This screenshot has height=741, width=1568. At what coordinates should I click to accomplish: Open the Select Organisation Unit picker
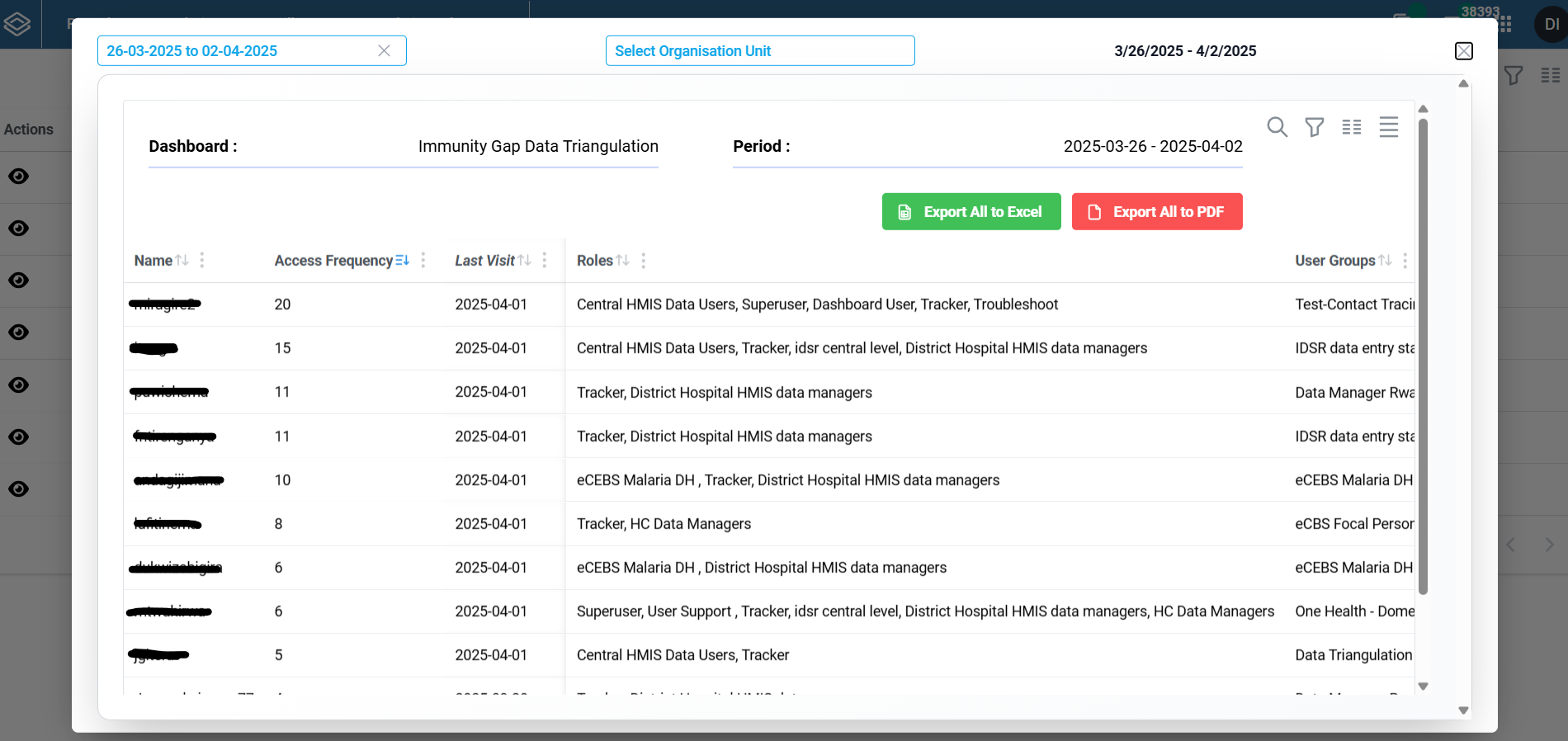point(760,51)
